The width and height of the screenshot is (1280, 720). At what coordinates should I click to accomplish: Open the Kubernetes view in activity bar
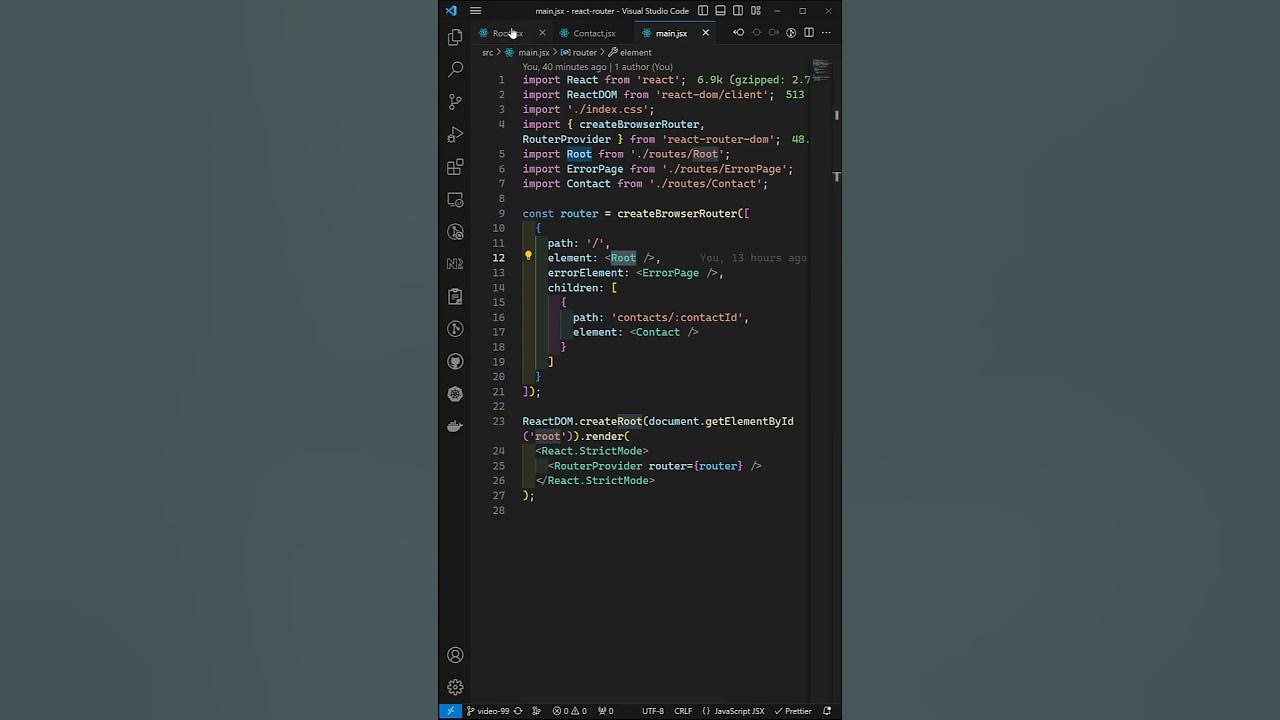(455, 394)
